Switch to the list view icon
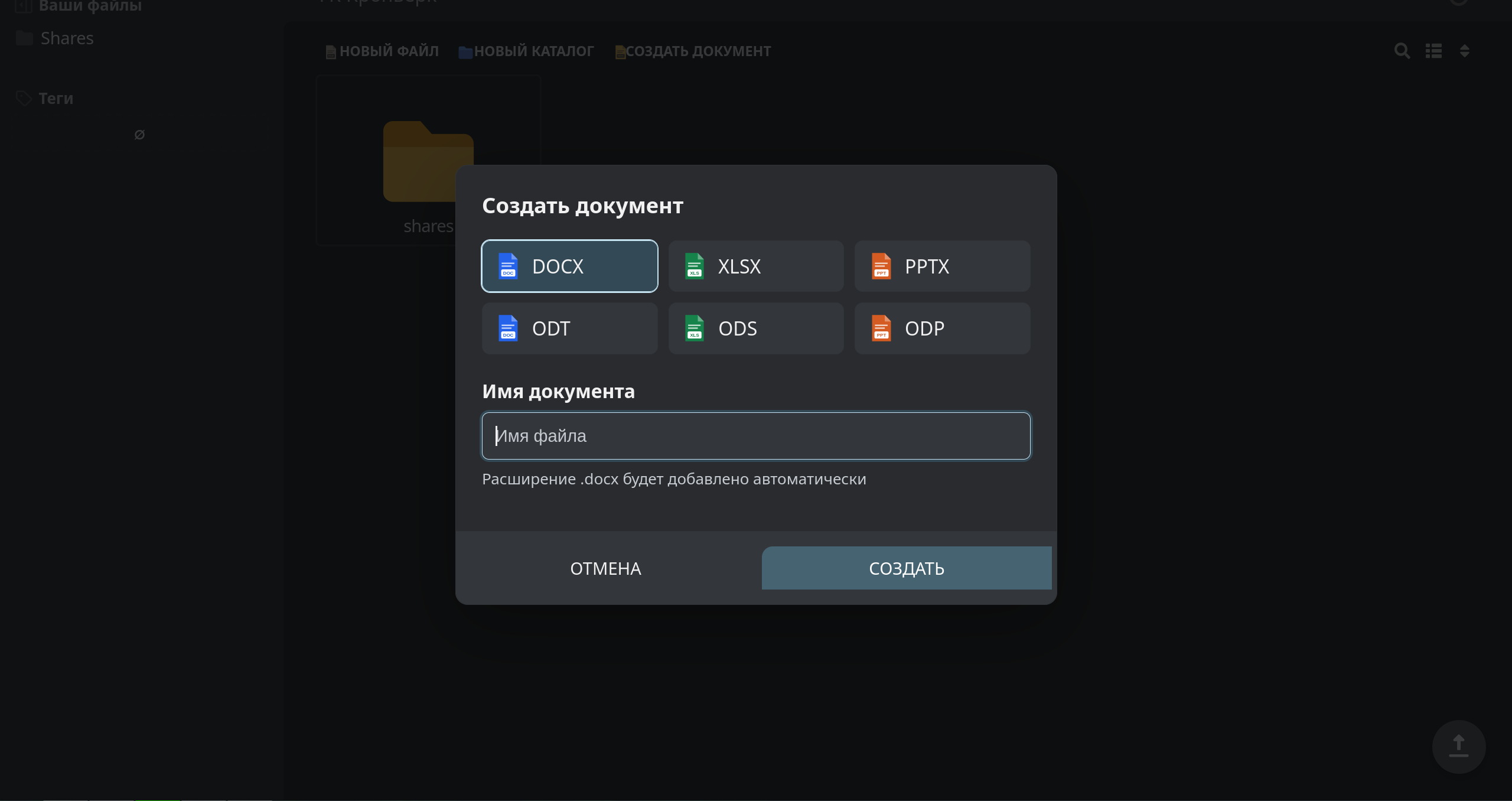The image size is (1512, 801). (x=1433, y=51)
